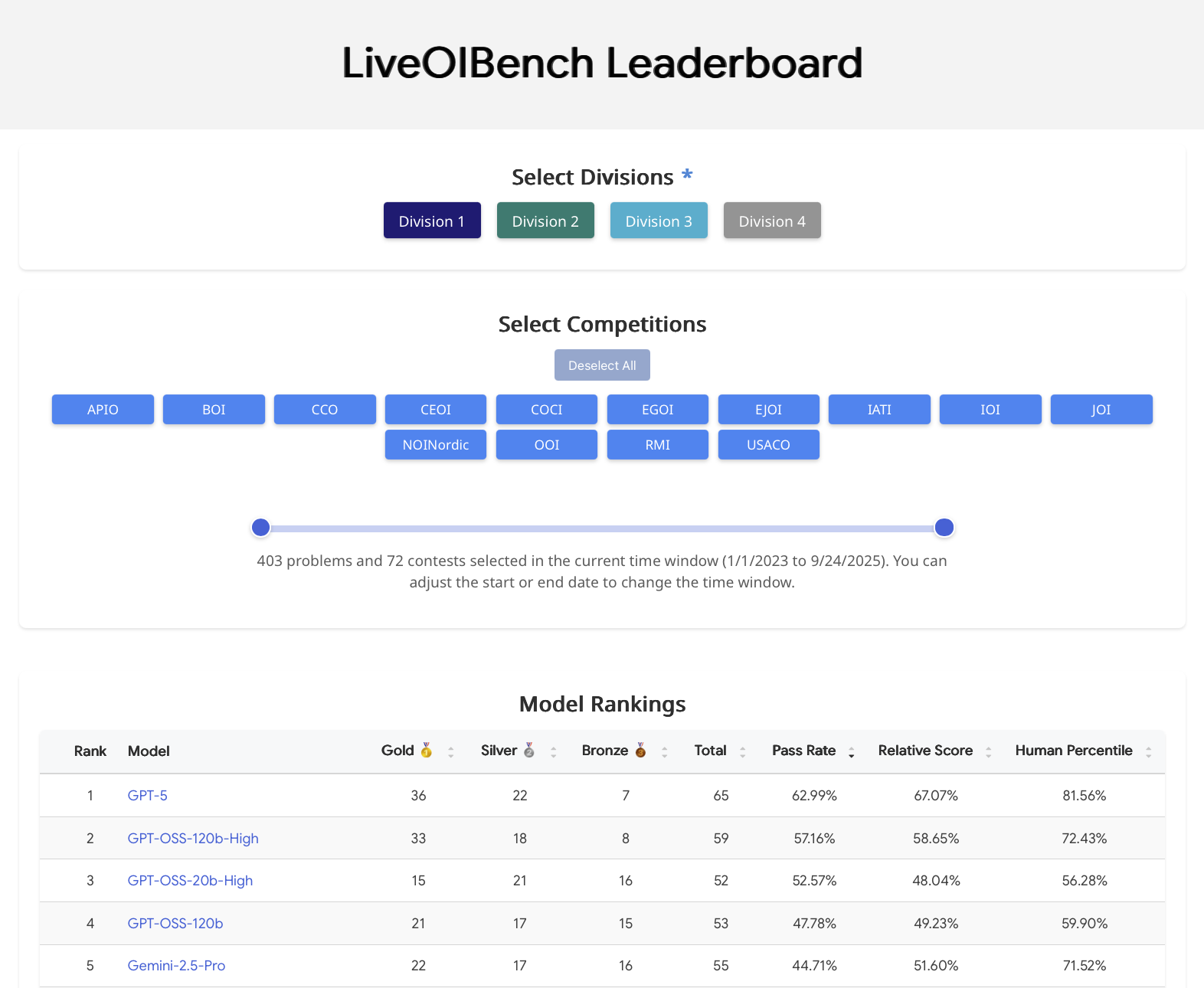Click GPT-5 human percentile 81.56%
This screenshot has height=988, width=1204.
click(1085, 796)
